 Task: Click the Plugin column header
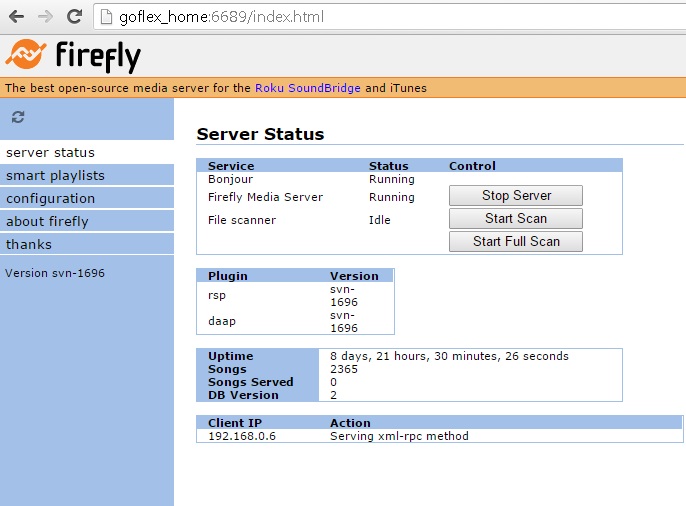click(228, 276)
